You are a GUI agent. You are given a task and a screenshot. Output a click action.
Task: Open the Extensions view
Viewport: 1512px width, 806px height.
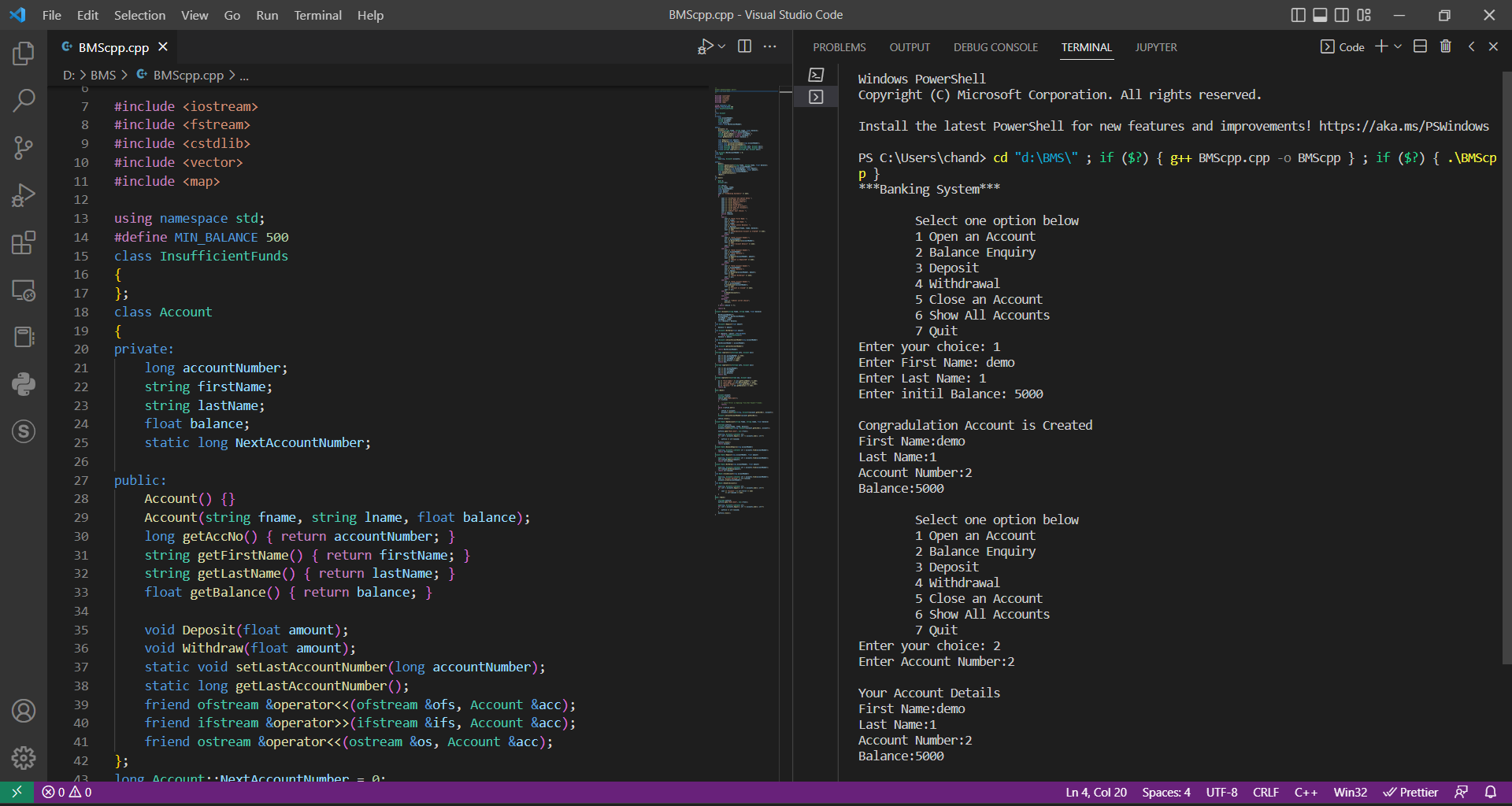pos(24,242)
